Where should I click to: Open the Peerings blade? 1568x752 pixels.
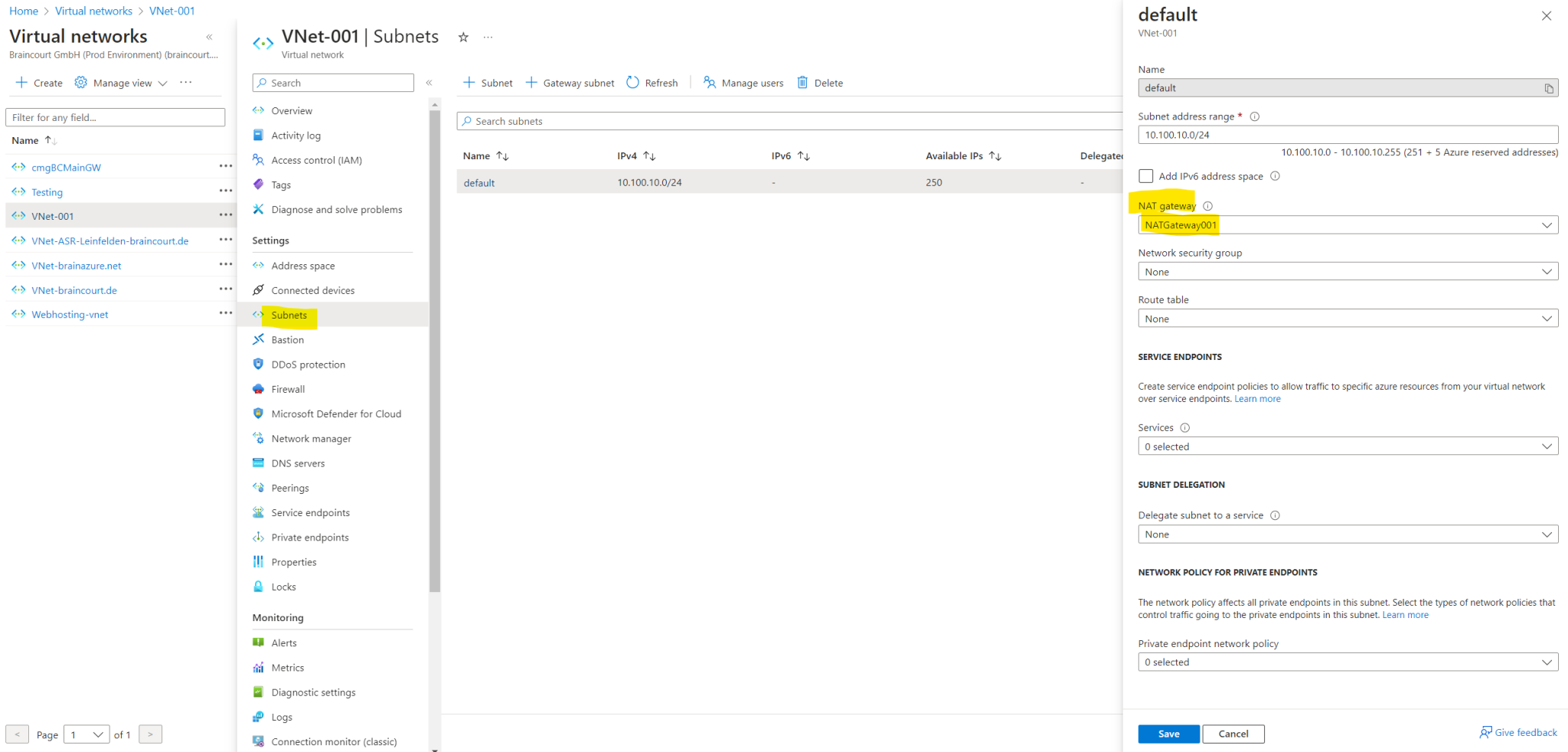[x=289, y=487]
